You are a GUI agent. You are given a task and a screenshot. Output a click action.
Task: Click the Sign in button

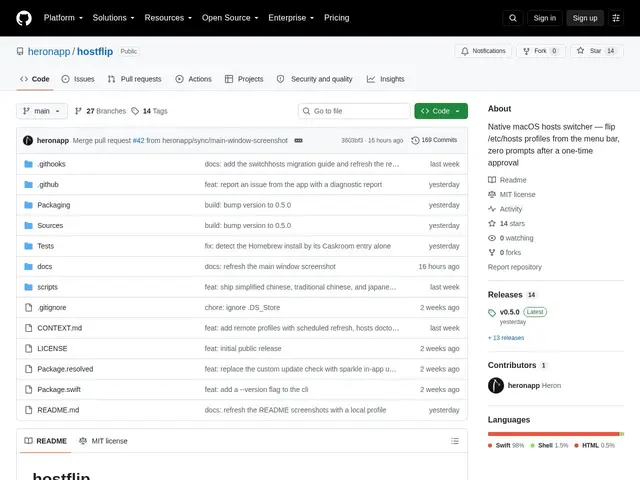(x=544, y=18)
